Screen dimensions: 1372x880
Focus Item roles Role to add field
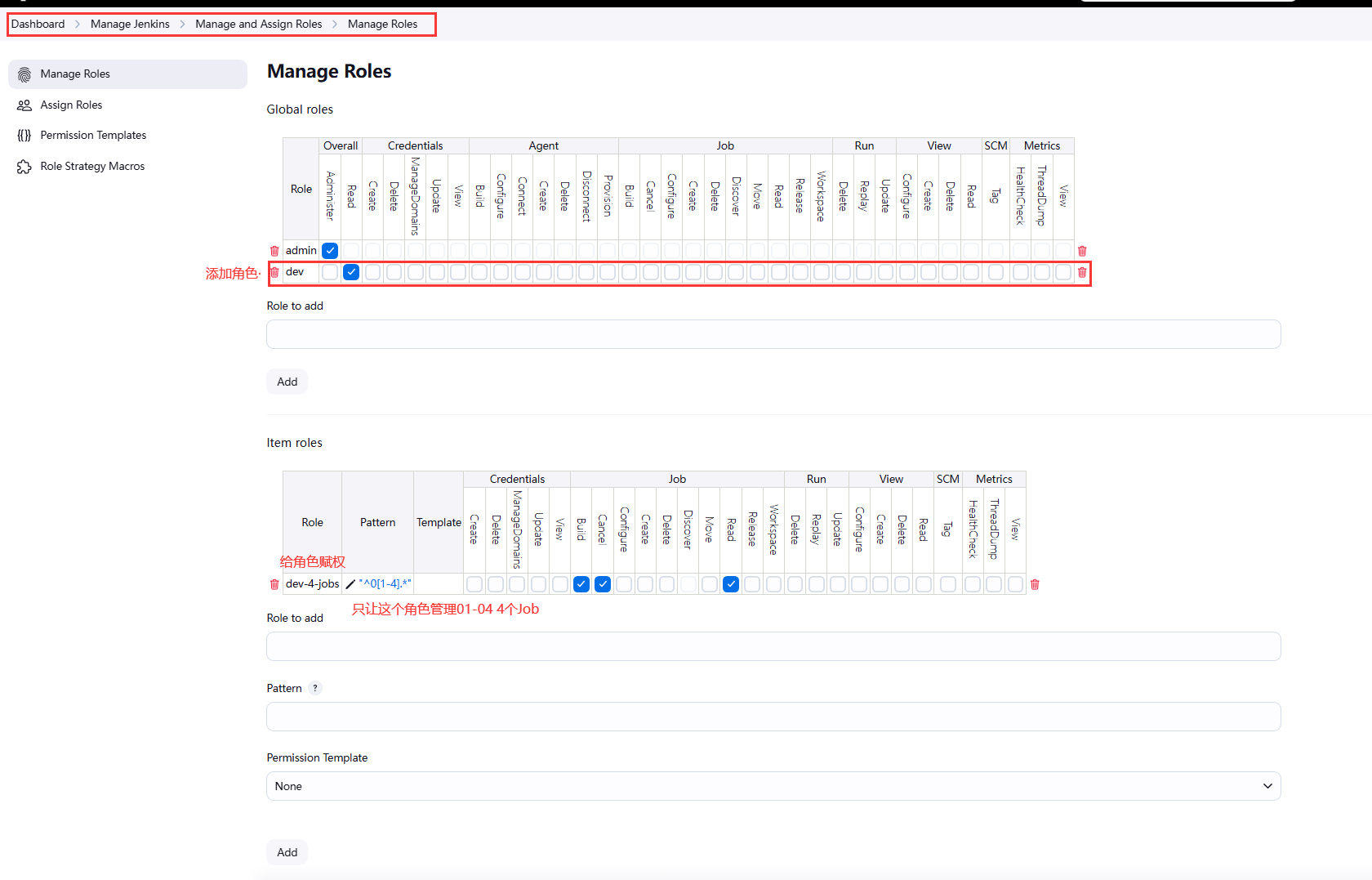pos(773,646)
